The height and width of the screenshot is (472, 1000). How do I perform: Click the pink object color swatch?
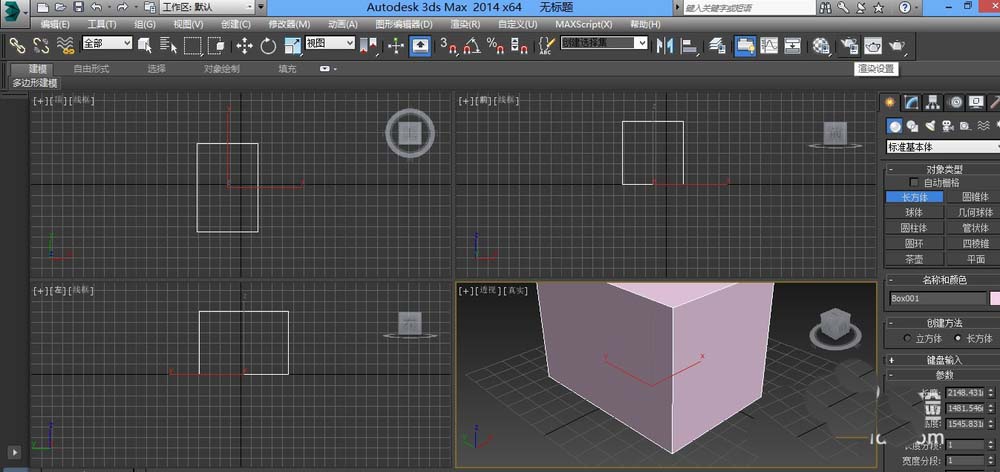[994, 298]
